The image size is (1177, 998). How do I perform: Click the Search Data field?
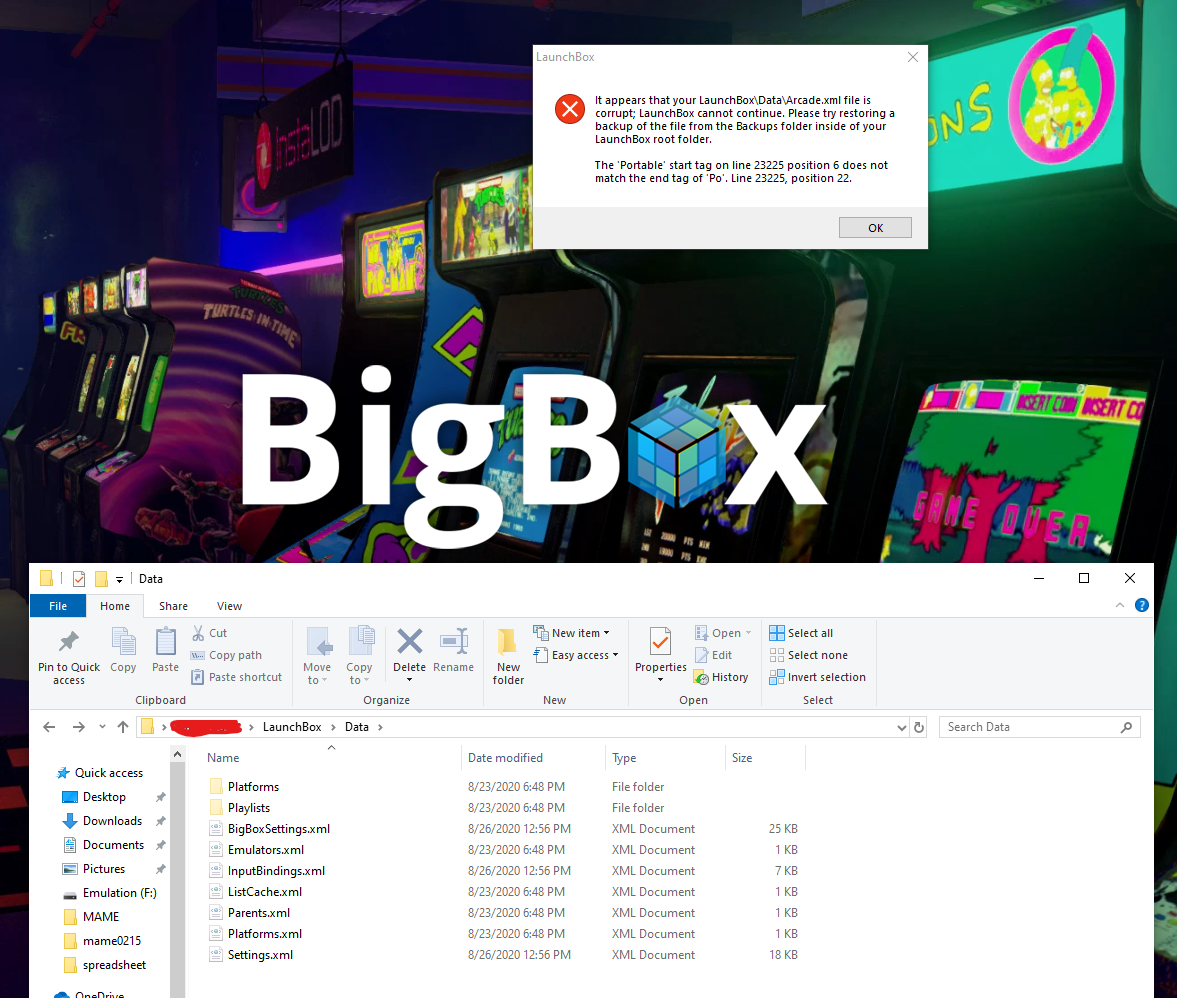[x=1039, y=727]
